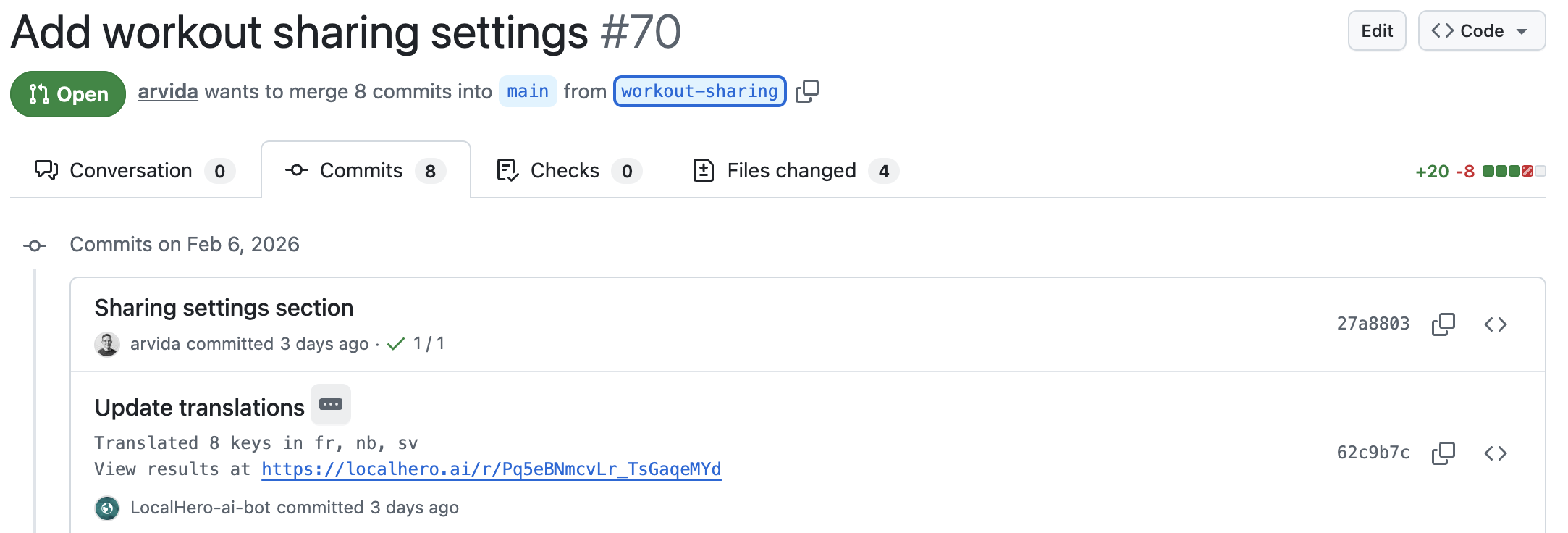Click the pull request Open status badge
This screenshot has width=1568, height=533.
click(67, 93)
